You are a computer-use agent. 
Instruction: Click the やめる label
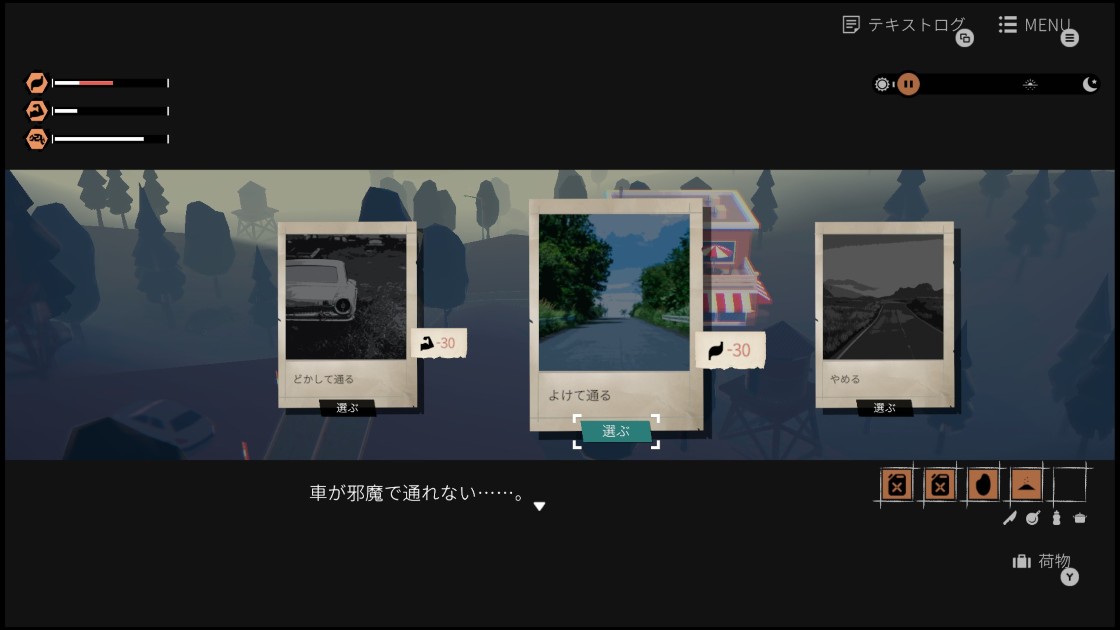pyautogui.click(x=845, y=379)
